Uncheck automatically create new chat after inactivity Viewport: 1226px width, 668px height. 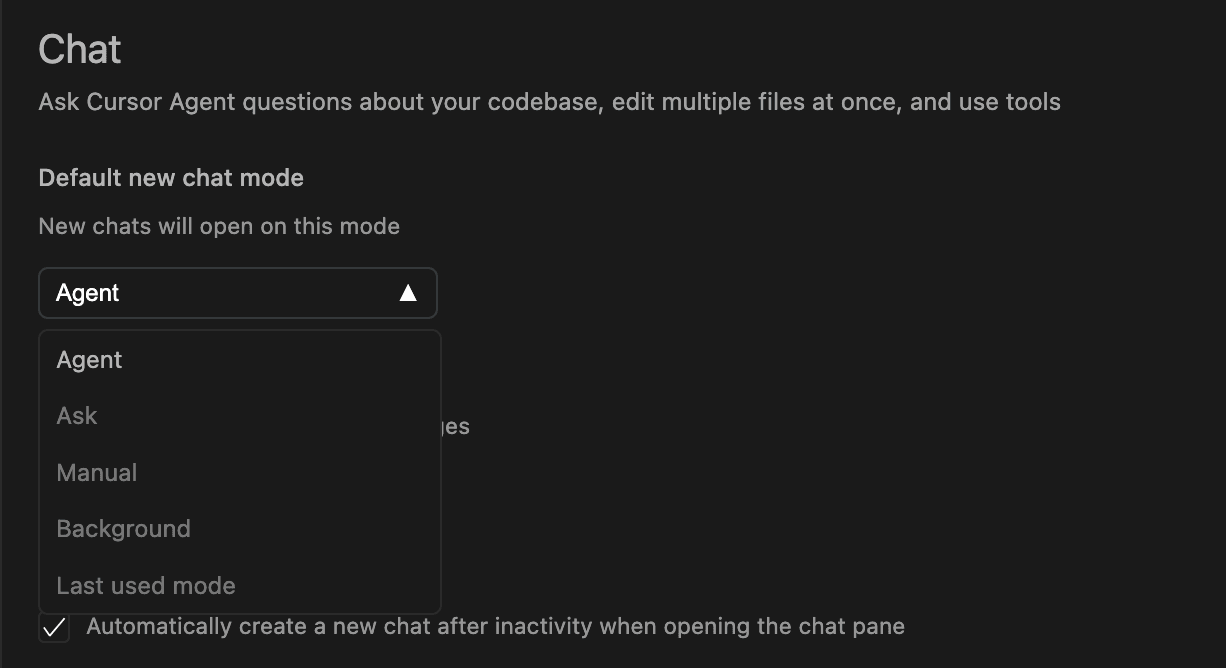(x=54, y=628)
